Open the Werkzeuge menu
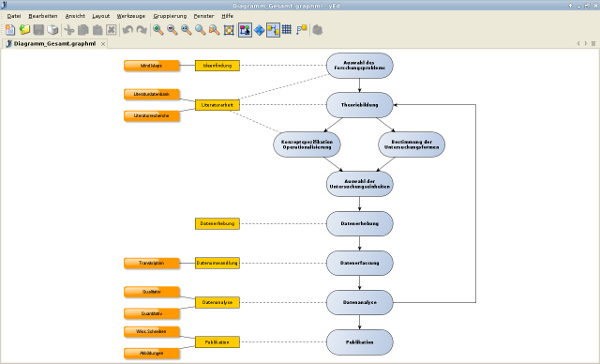Screen dimensions: 600x364 click(131, 16)
